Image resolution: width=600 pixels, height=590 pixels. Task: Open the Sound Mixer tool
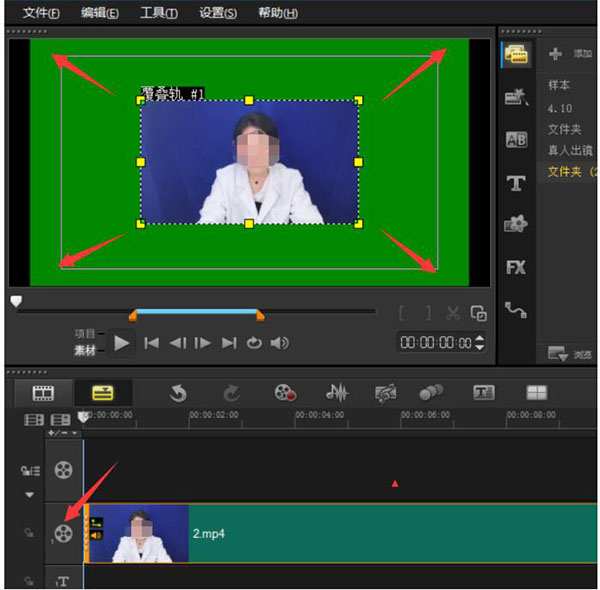pos(337,393)
